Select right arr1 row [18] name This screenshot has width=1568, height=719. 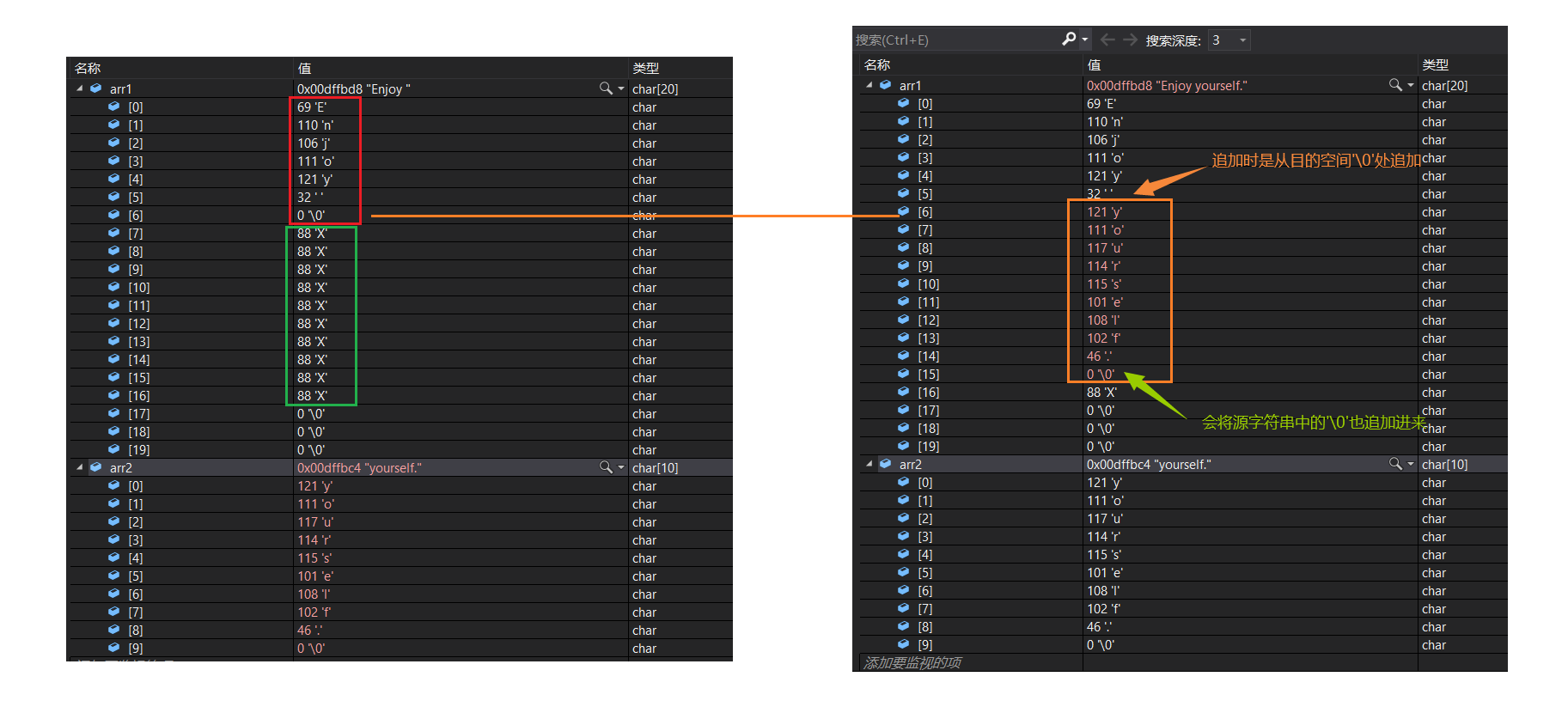(929, 428)
